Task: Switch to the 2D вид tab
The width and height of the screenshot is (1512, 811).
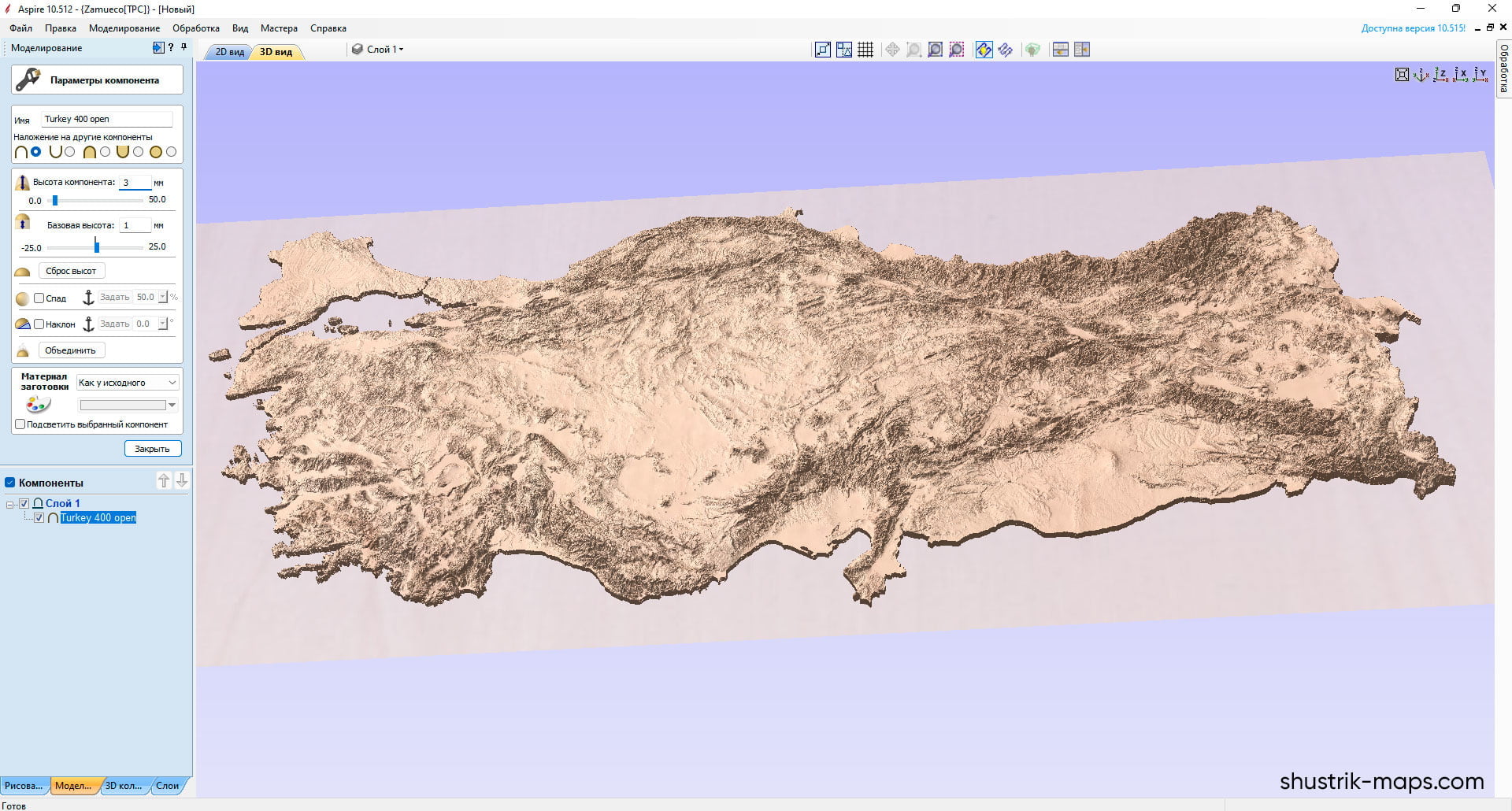Action: point(230,52)
